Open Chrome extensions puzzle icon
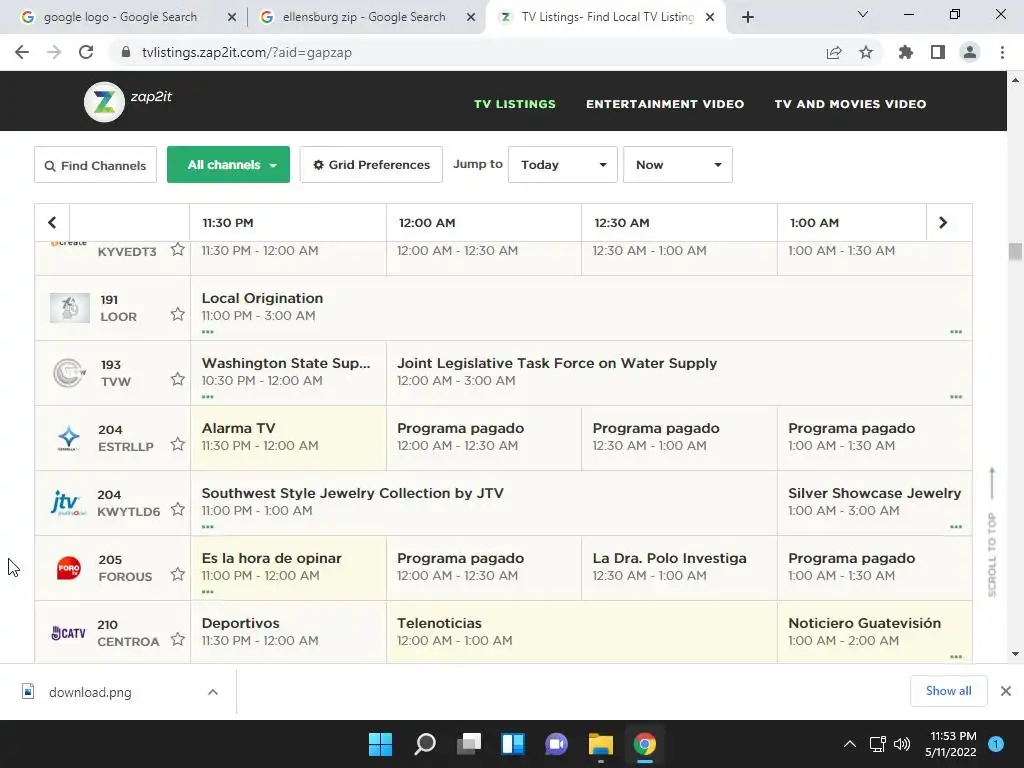 pos(906,52)
